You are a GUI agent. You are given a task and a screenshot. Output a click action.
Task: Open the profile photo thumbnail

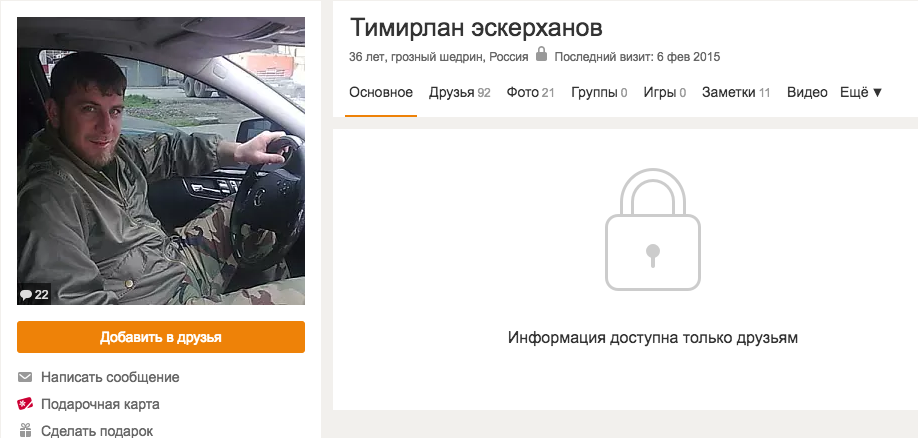pyautogui.click(x=161, y=161)
